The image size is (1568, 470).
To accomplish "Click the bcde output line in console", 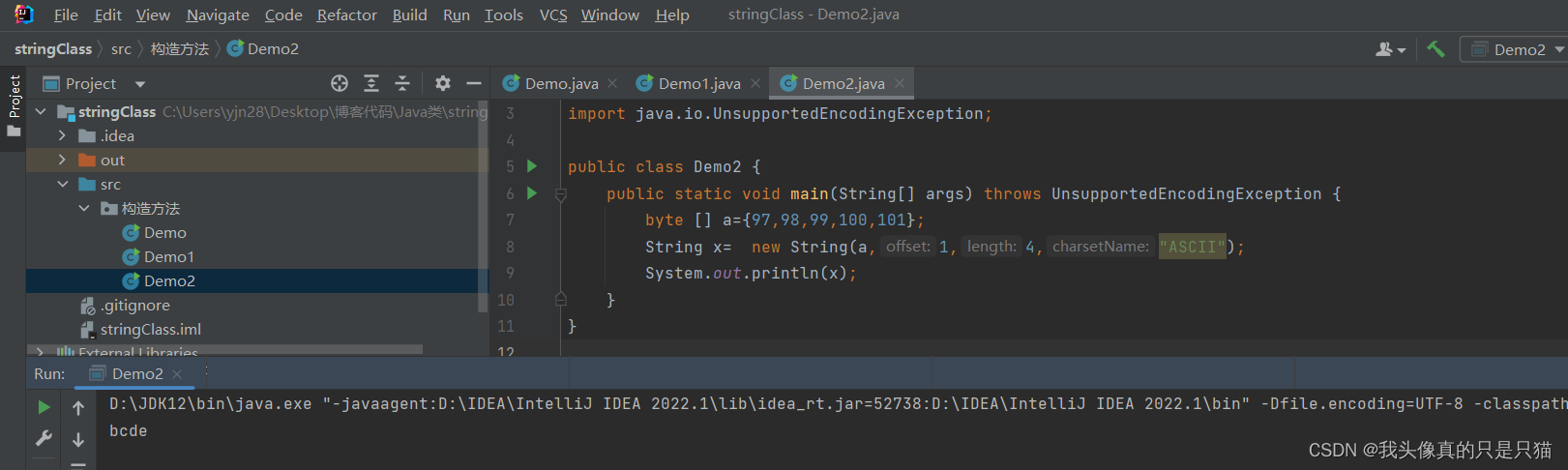I will click(128, 431).
